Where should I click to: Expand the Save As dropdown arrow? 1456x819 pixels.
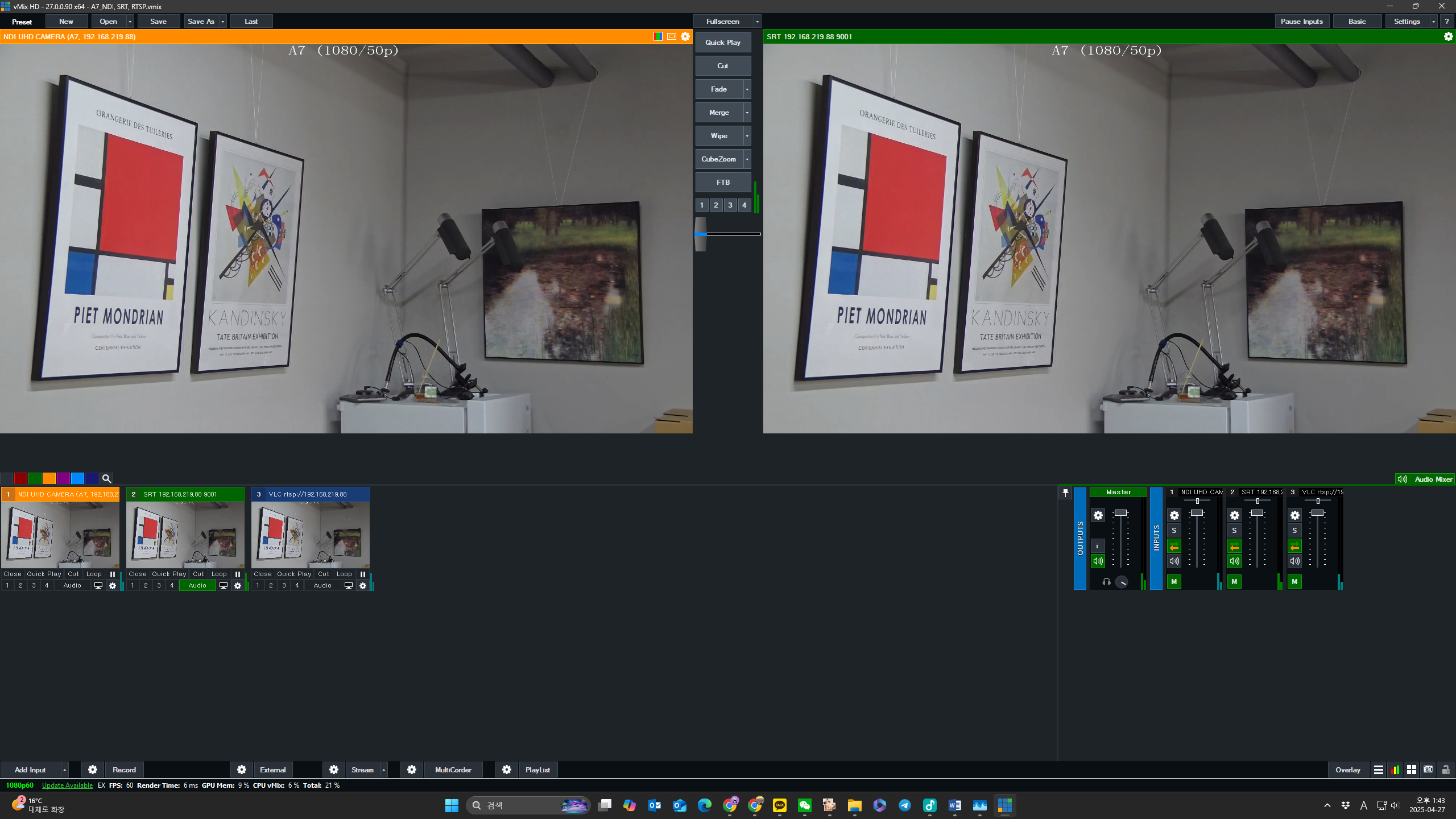223,22
